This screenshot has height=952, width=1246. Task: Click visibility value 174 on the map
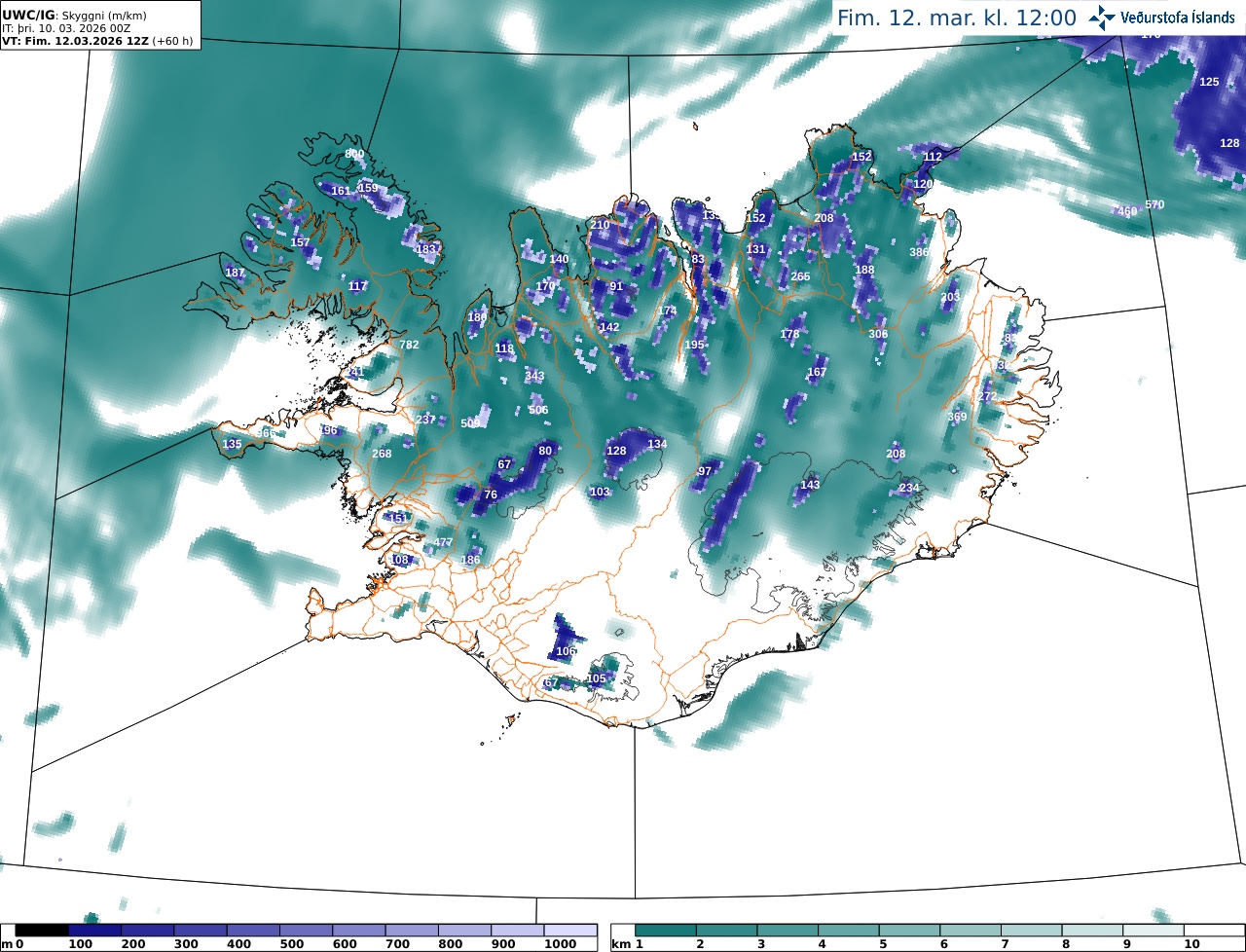tap(667, 311)
